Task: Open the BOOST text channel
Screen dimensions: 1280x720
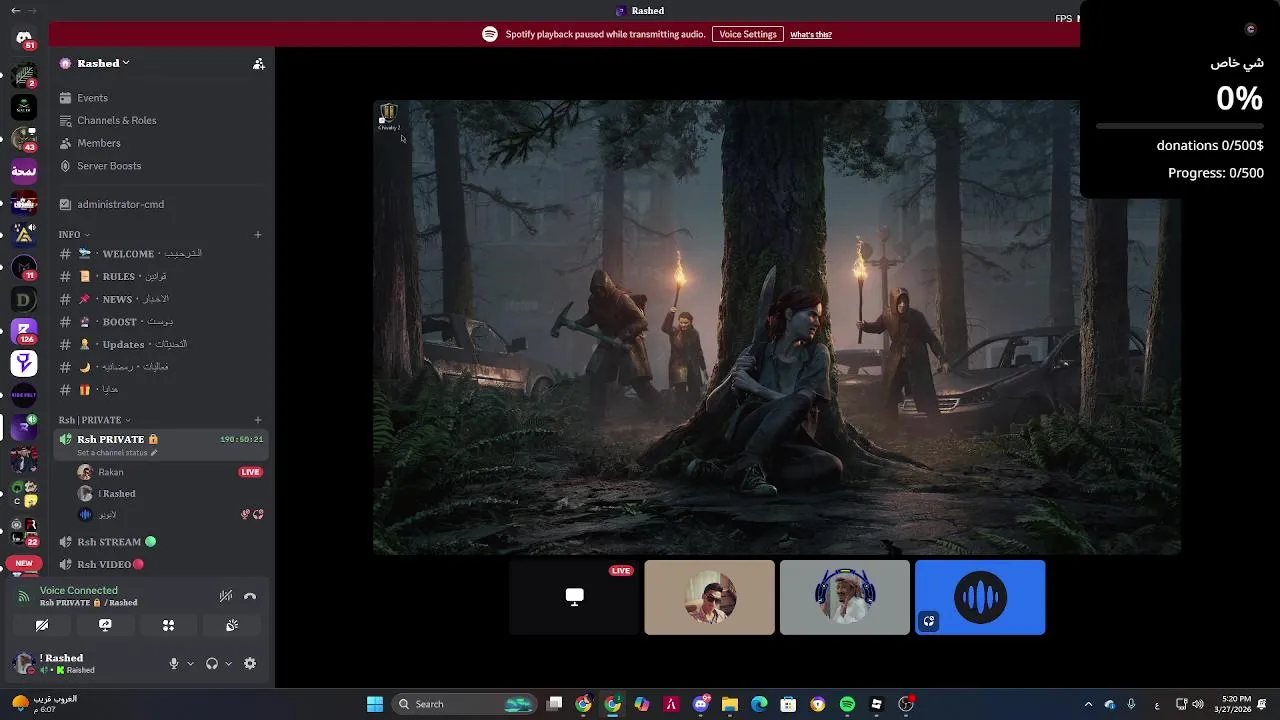Action: tap(162, 322)
